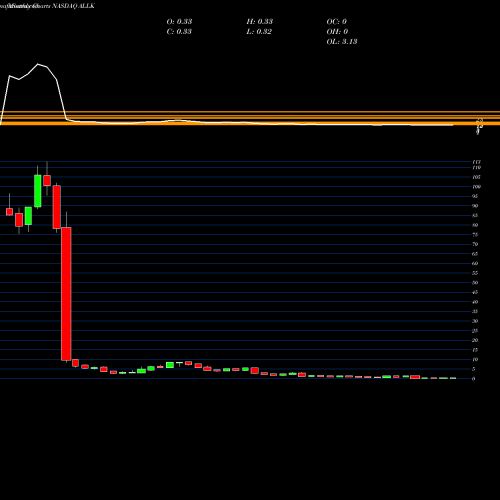Click the 'NASDAQ ALLK' chart title
The image size is (500, 500).
tap(73, 6)
